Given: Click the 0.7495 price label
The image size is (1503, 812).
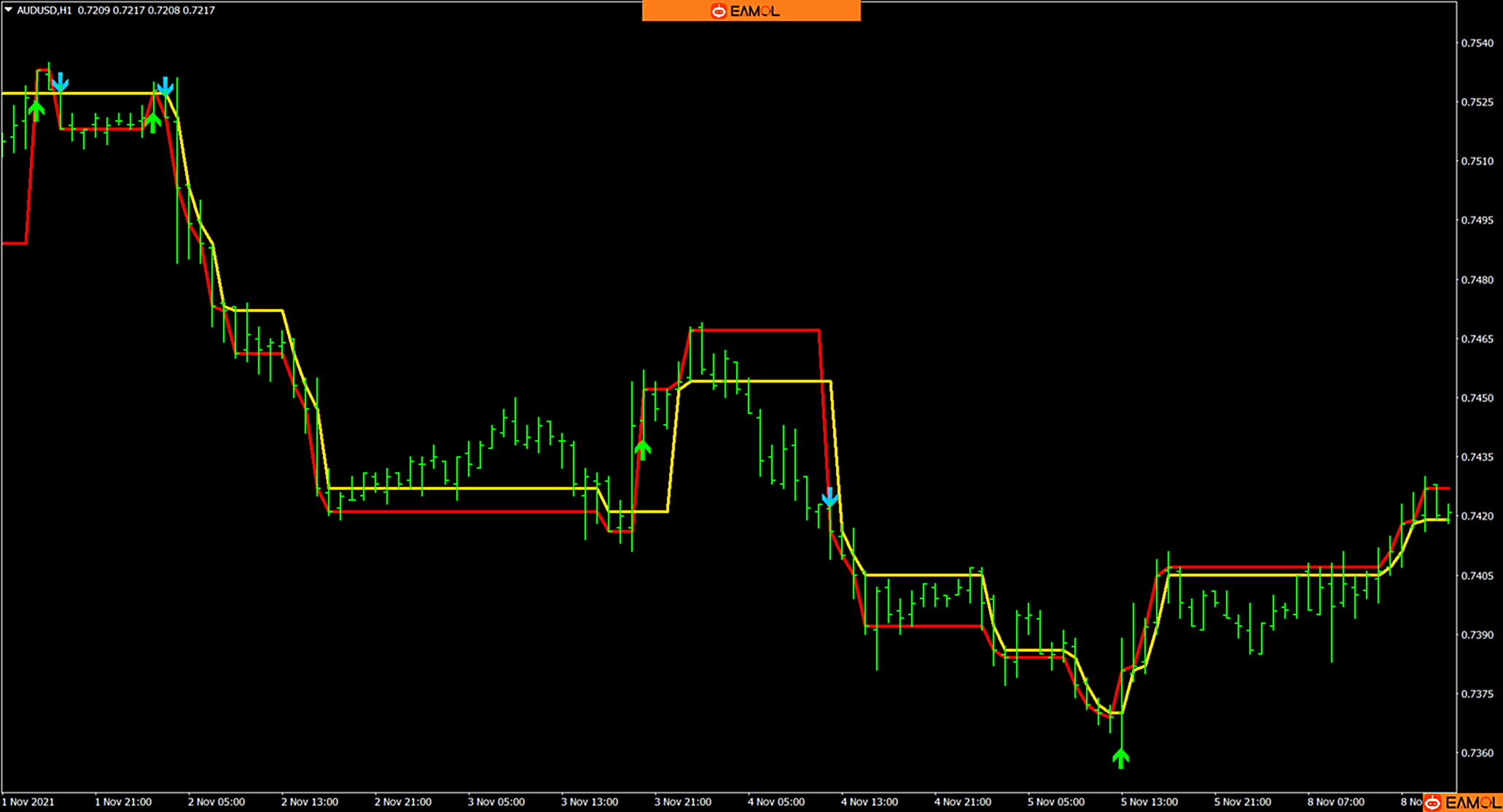Looking at the screenshot, I should click(1477, 220).
